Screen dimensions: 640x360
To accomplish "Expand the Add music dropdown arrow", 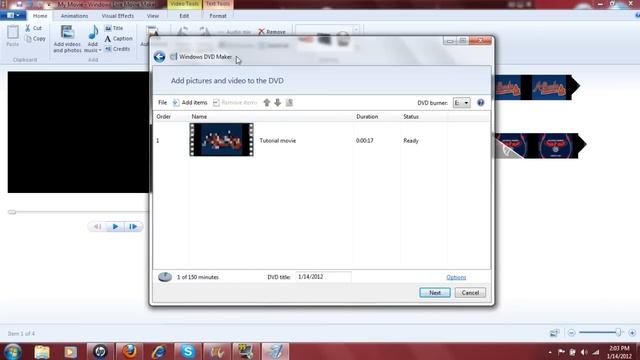I will [x=100, y=50].
